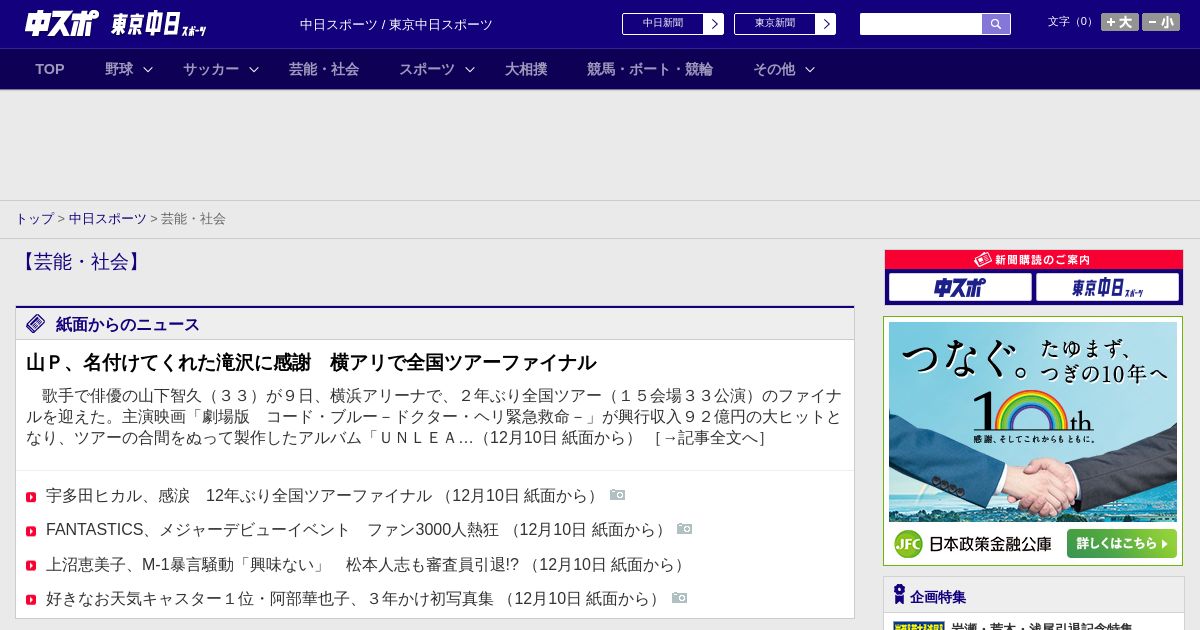Increase text size with 大 button
This screenshot has height=630, width=1200.
coord(1120,22)
